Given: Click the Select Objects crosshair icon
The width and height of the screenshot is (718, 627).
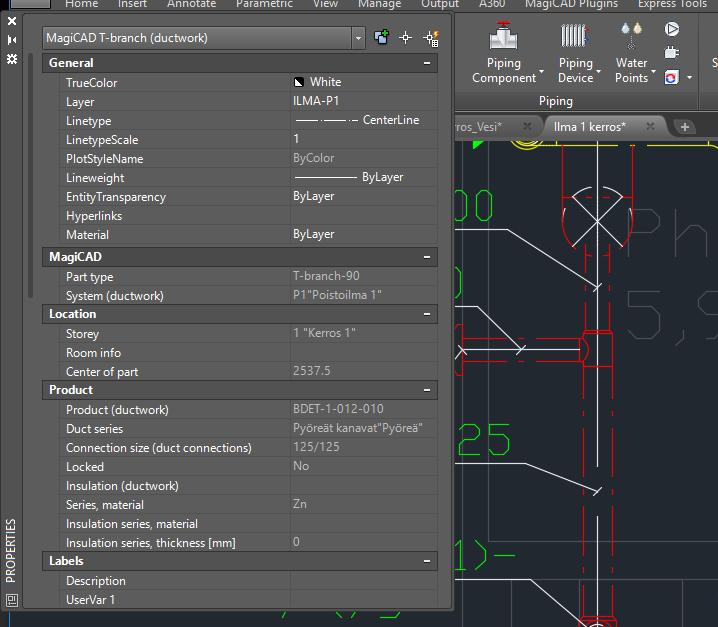Looking at the screenshot, I should point(405,38).
